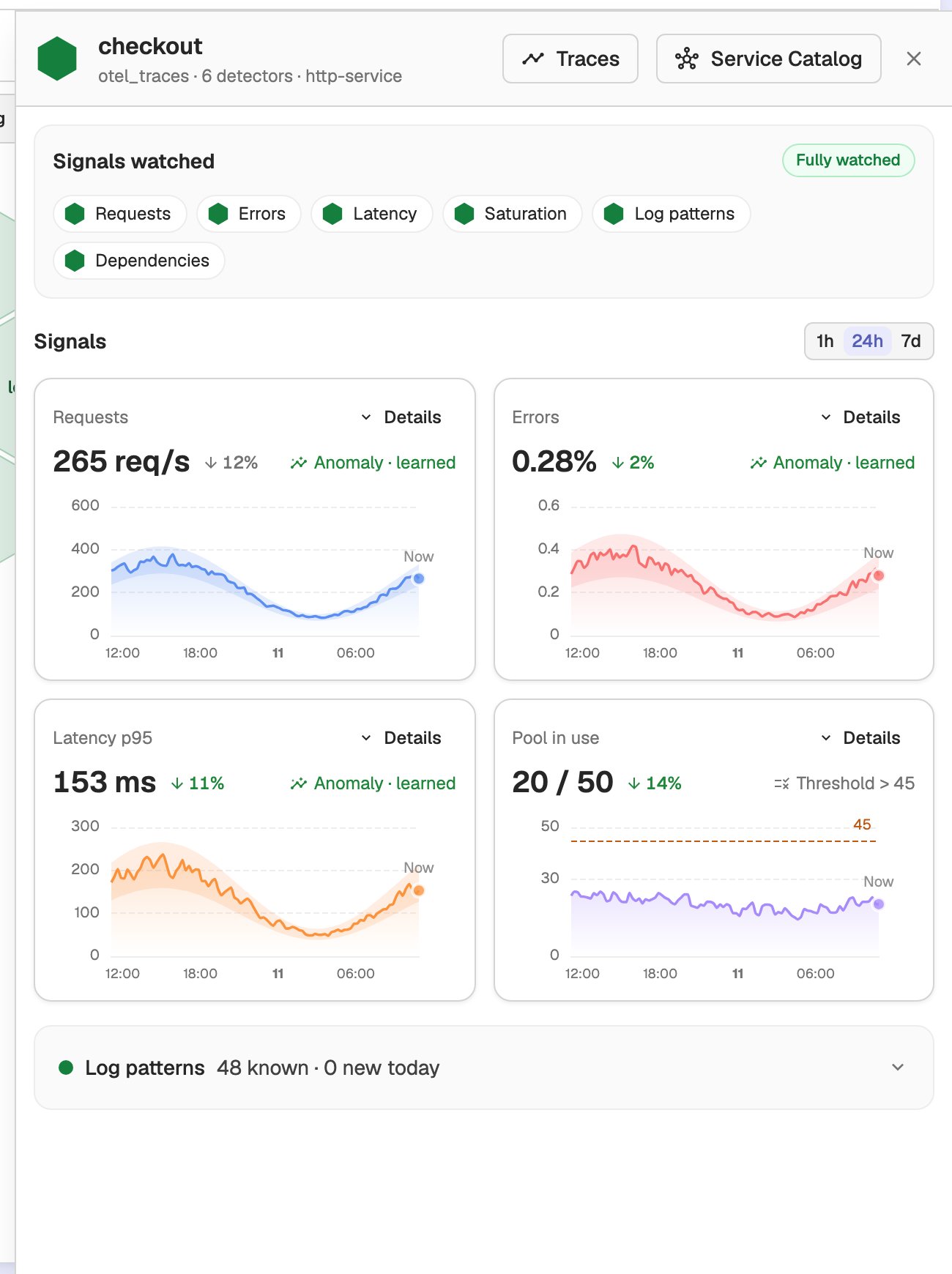952x1274 pixels.
Task: Open the Traces view
Action: click(570, 59)
